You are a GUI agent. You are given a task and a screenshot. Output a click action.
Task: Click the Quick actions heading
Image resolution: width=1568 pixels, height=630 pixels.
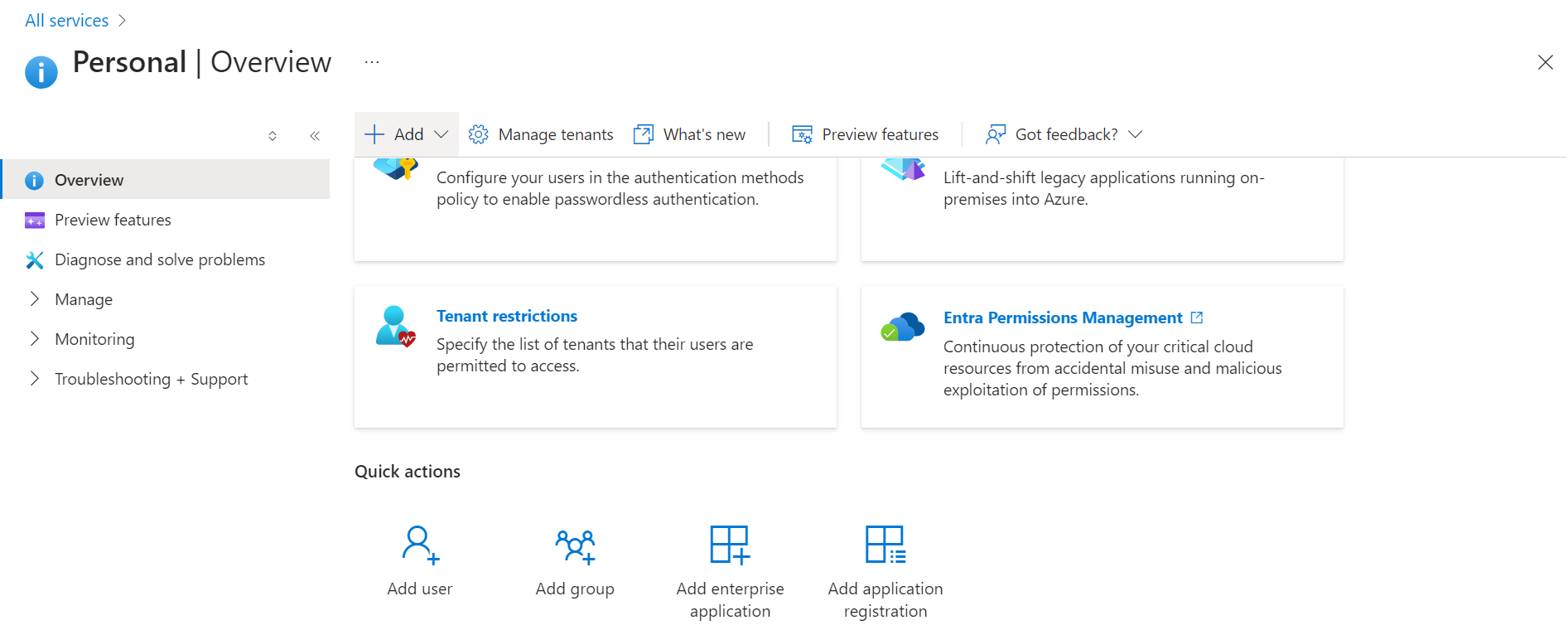point(408,471)
